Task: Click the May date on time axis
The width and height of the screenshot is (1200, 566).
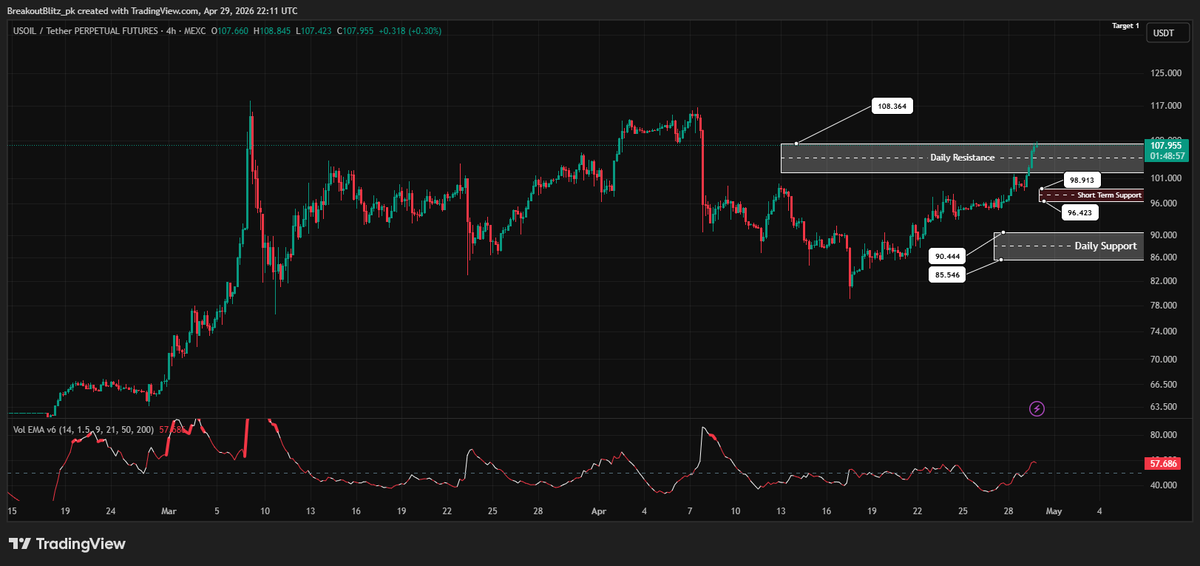Action: (1053, 511)
